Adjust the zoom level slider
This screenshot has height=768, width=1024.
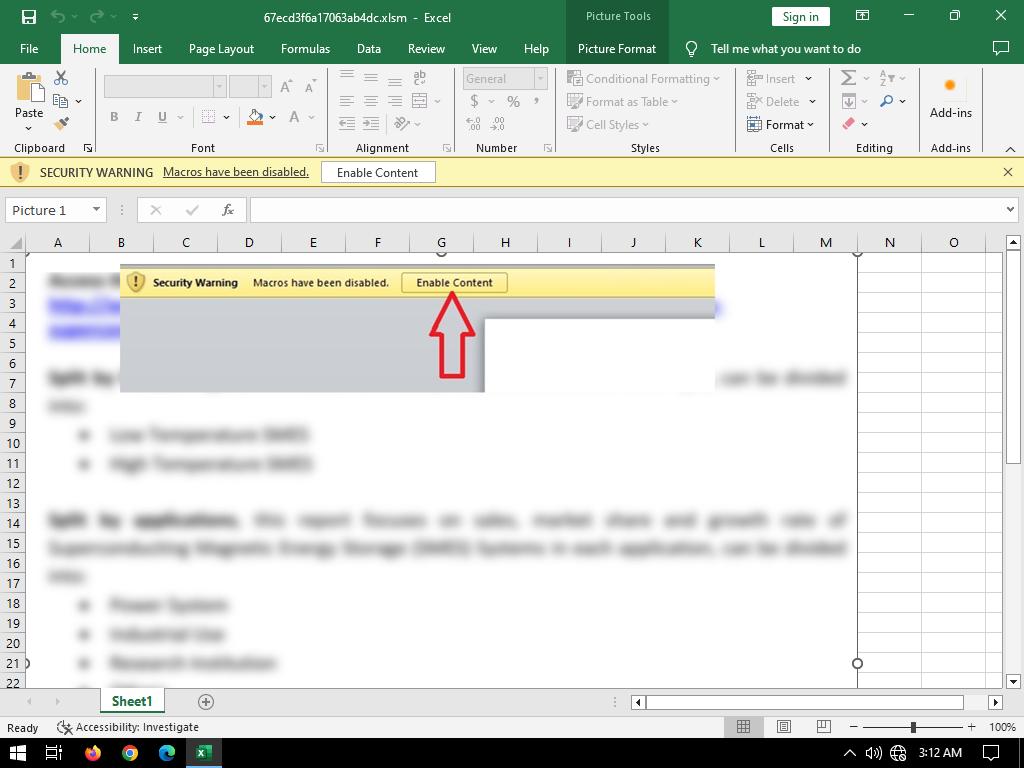point(913,727)
